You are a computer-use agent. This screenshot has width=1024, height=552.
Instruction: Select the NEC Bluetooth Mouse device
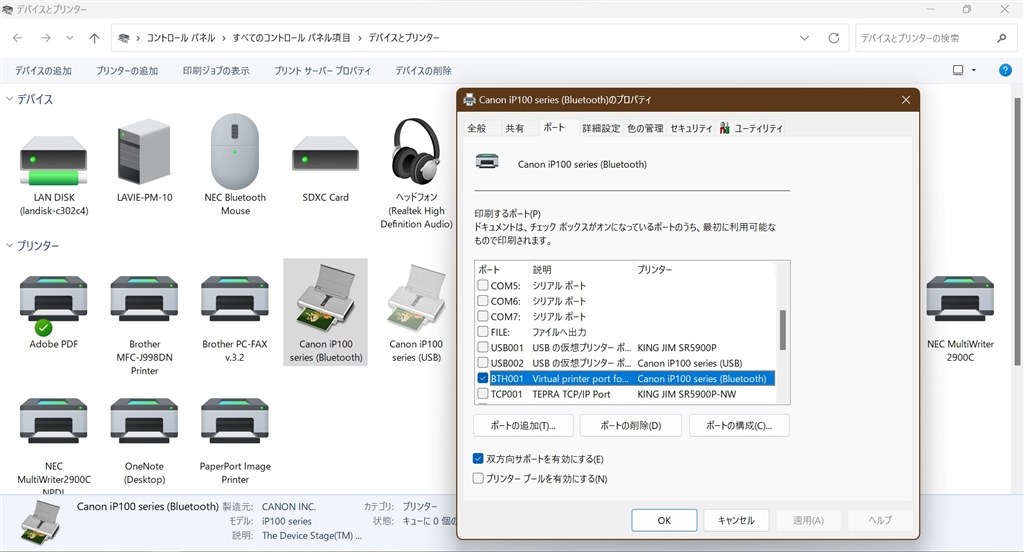pos(235,152)
